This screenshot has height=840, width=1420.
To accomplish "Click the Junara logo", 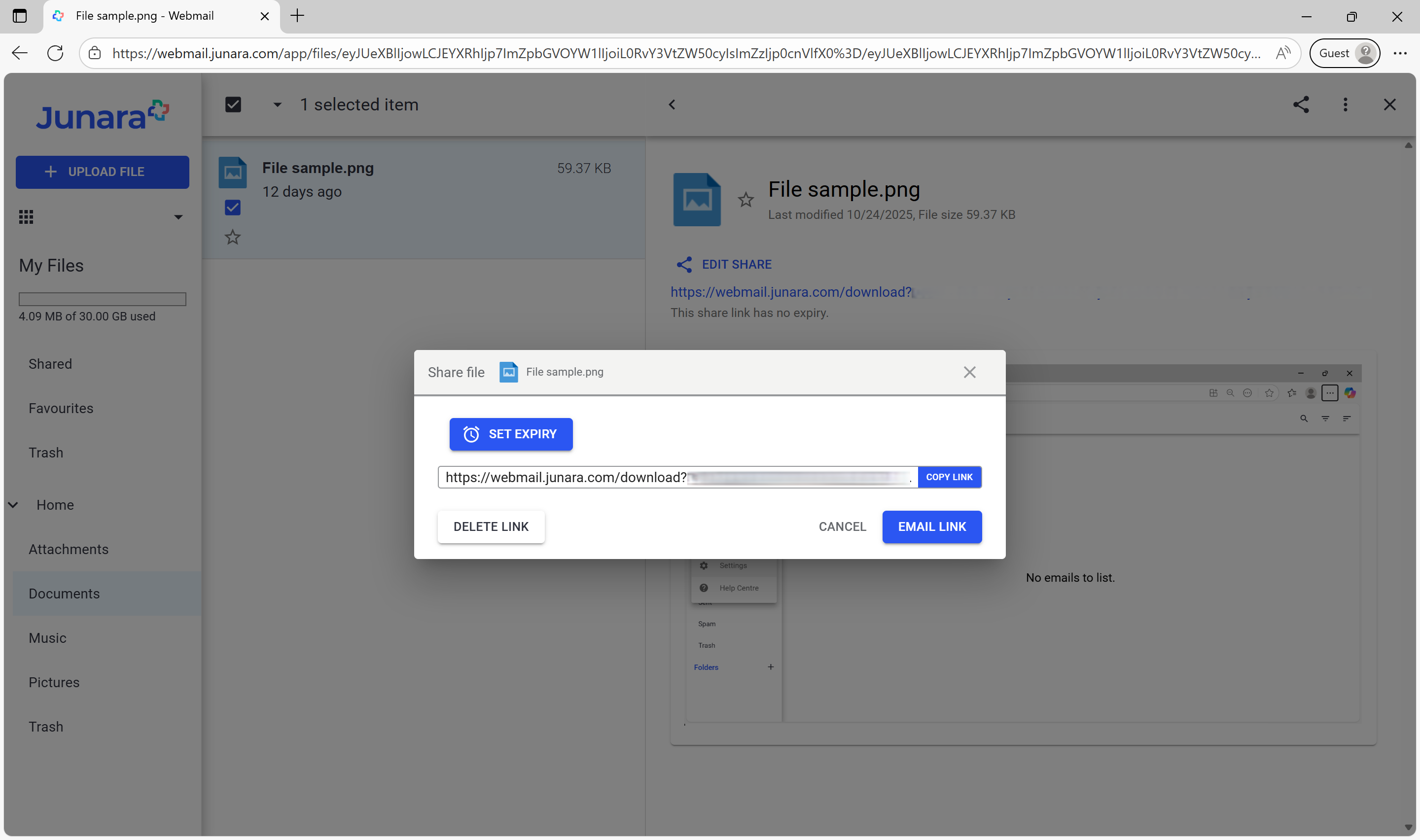I will point(103,115).
